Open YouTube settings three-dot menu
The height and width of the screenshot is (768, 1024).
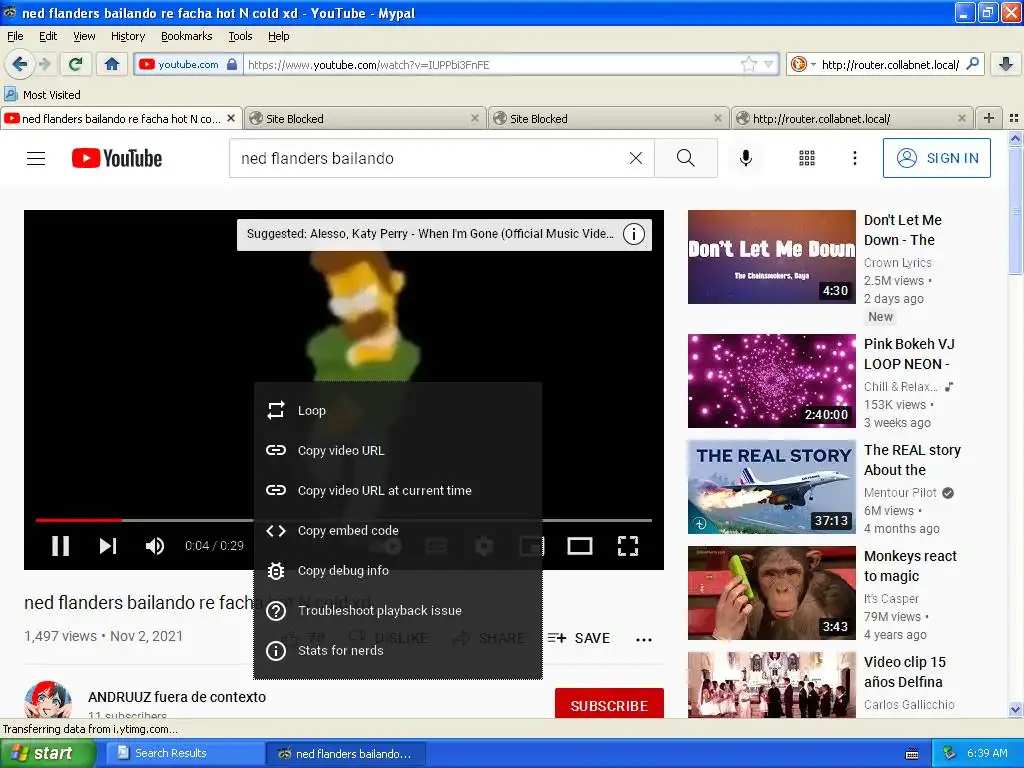(x=854, y=158)
